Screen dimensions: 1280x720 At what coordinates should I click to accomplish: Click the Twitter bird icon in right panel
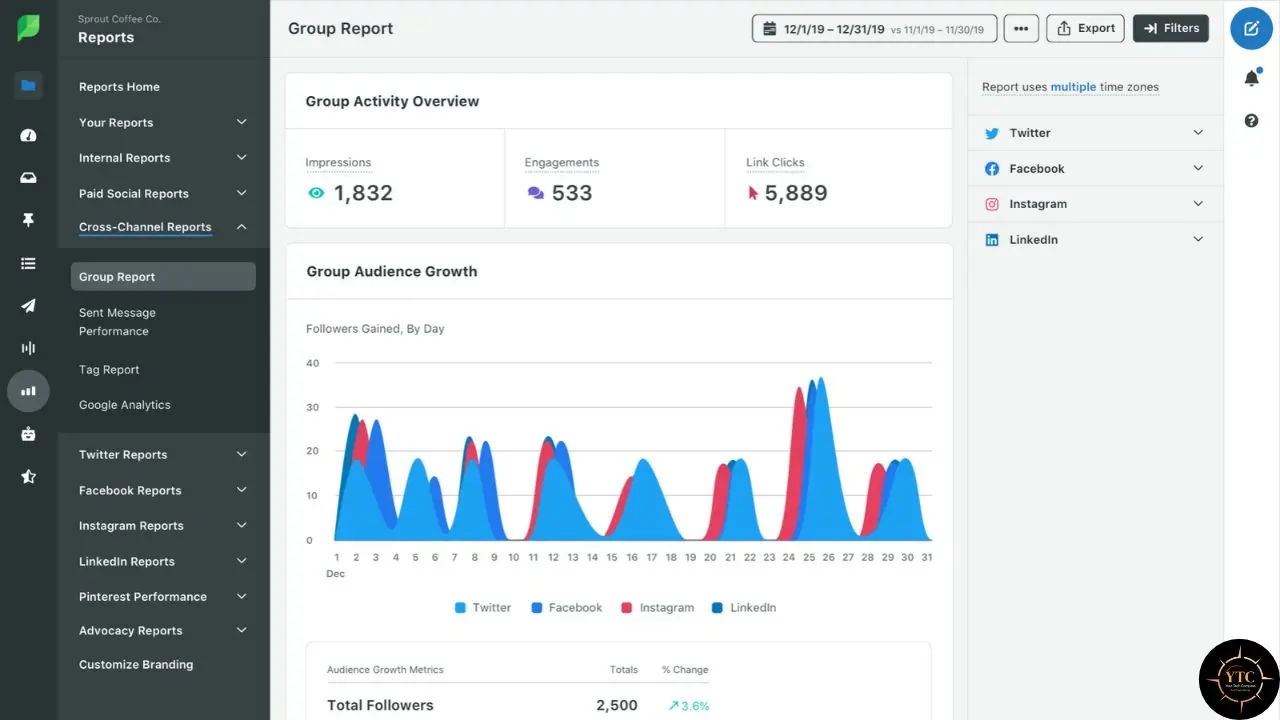click(x=992, y=133)
